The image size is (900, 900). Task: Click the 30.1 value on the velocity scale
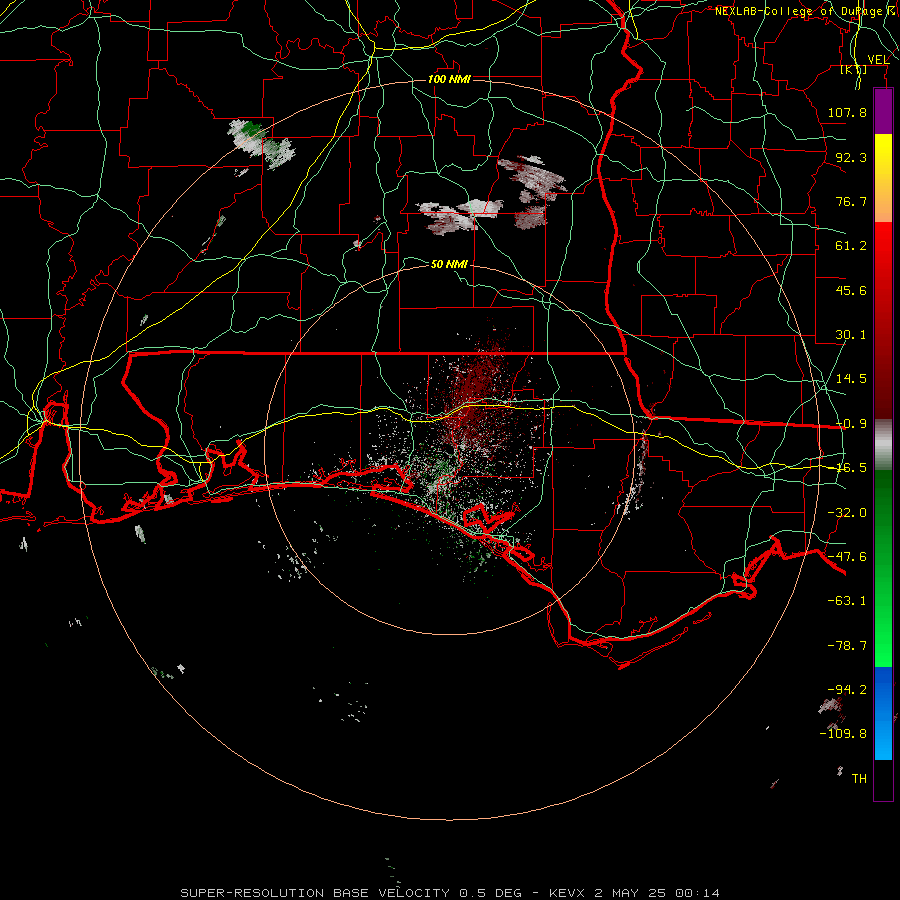pyautogui.click(x=851, y=335)
